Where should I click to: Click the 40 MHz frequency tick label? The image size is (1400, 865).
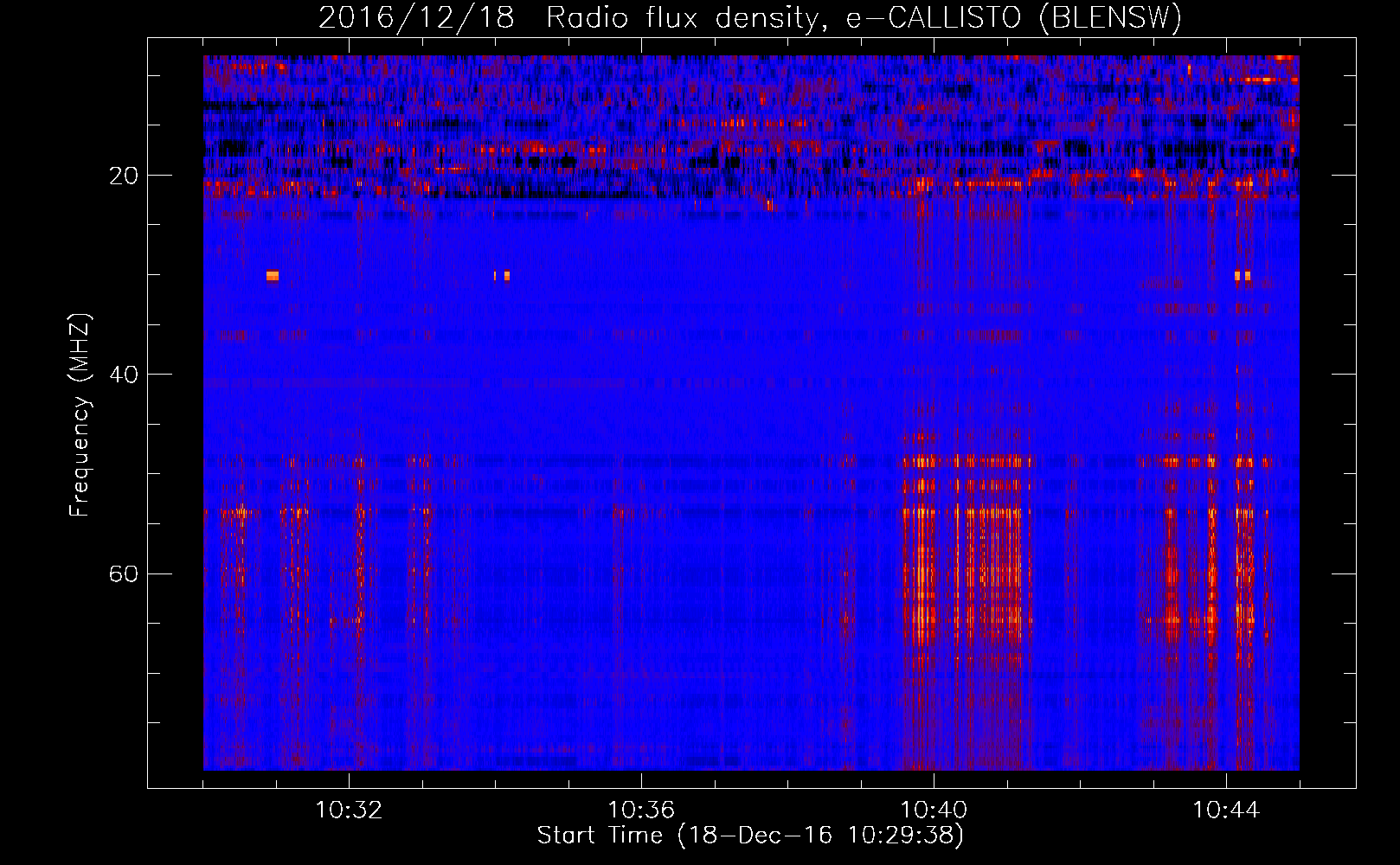[124, 375]
